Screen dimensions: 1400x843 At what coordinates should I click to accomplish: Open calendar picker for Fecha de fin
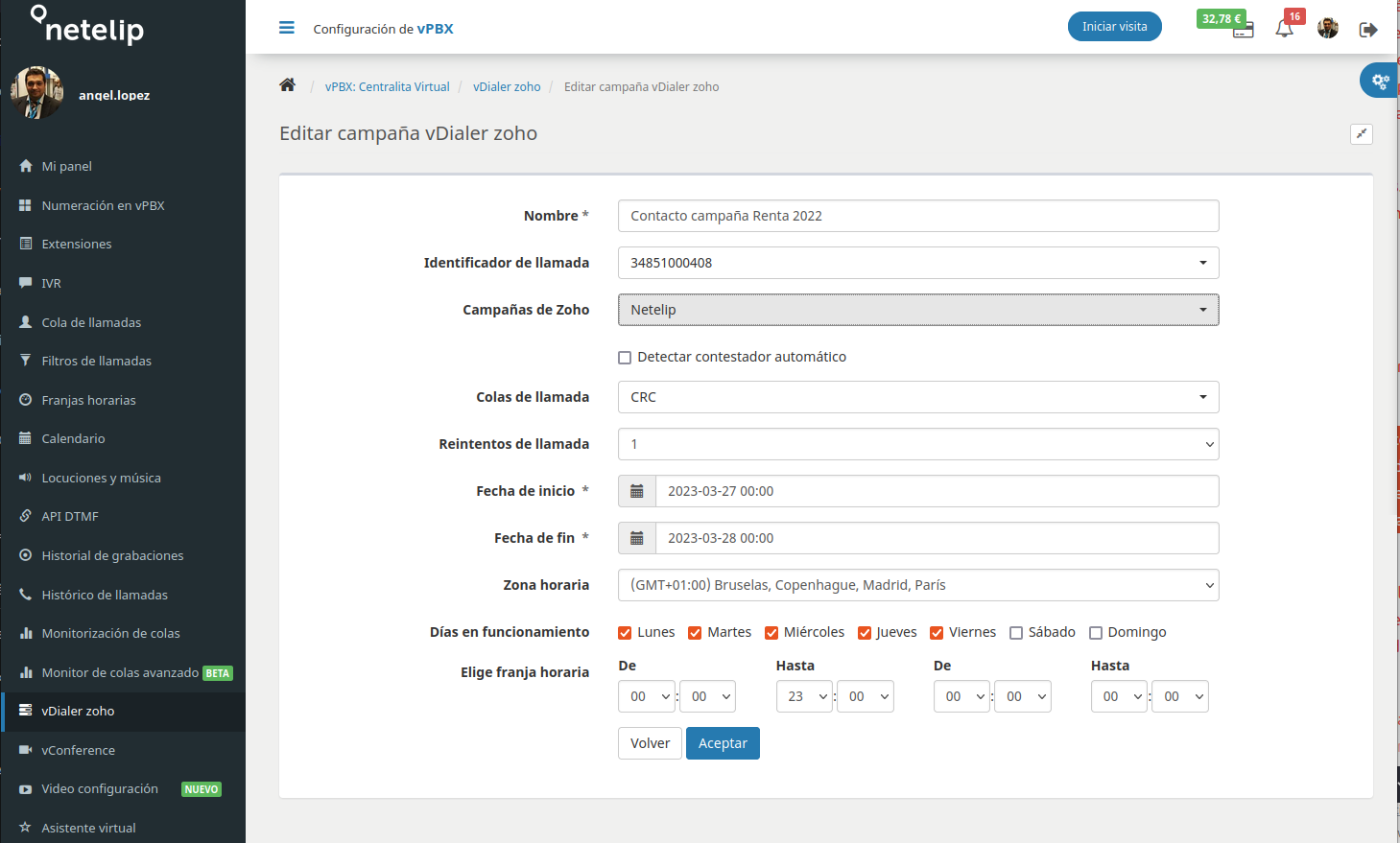[x=636, y=538]
